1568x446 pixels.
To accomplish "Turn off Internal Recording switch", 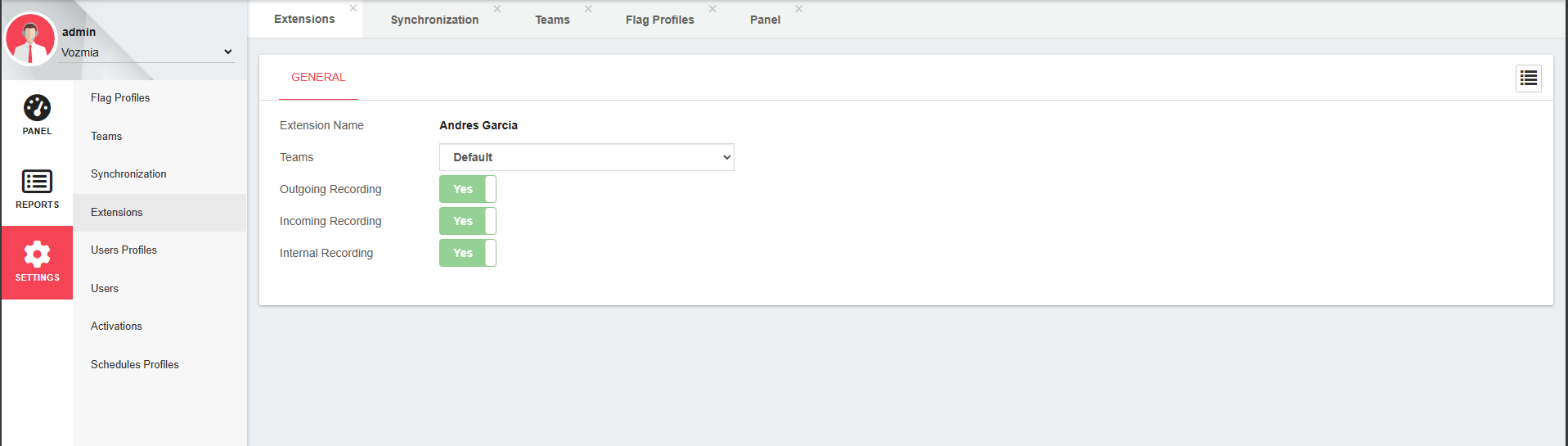I will (x=468, y=253).
